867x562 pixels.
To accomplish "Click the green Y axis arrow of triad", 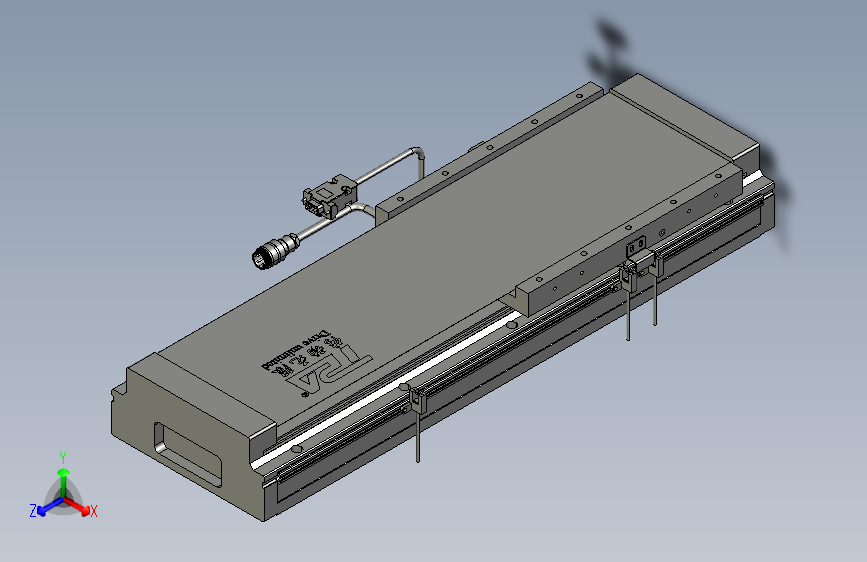I will tap(64, 482).
